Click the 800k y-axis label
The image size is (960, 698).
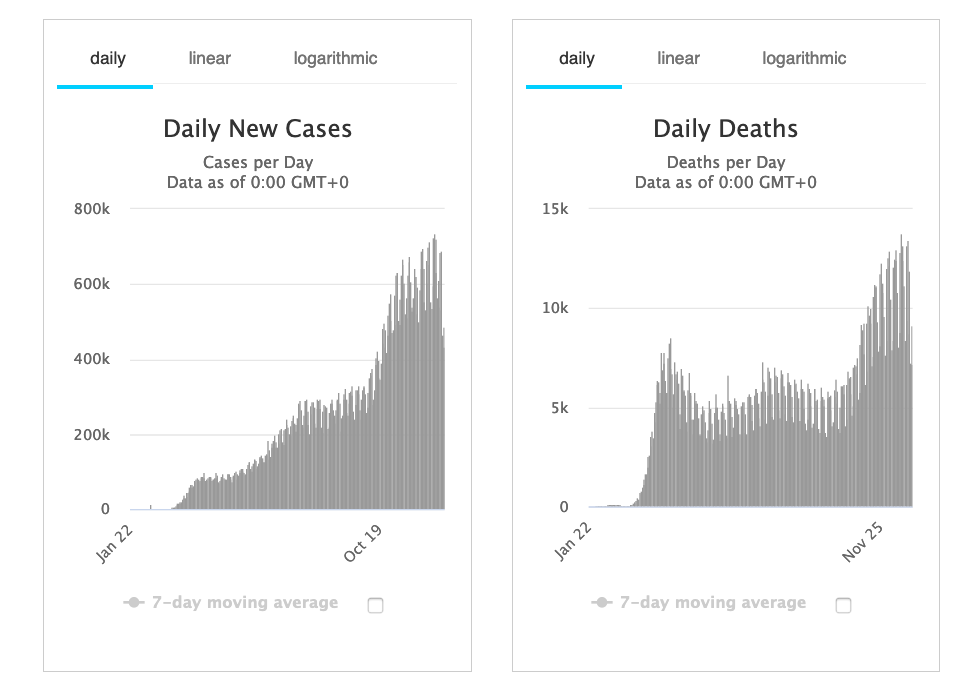click(91, 209)
